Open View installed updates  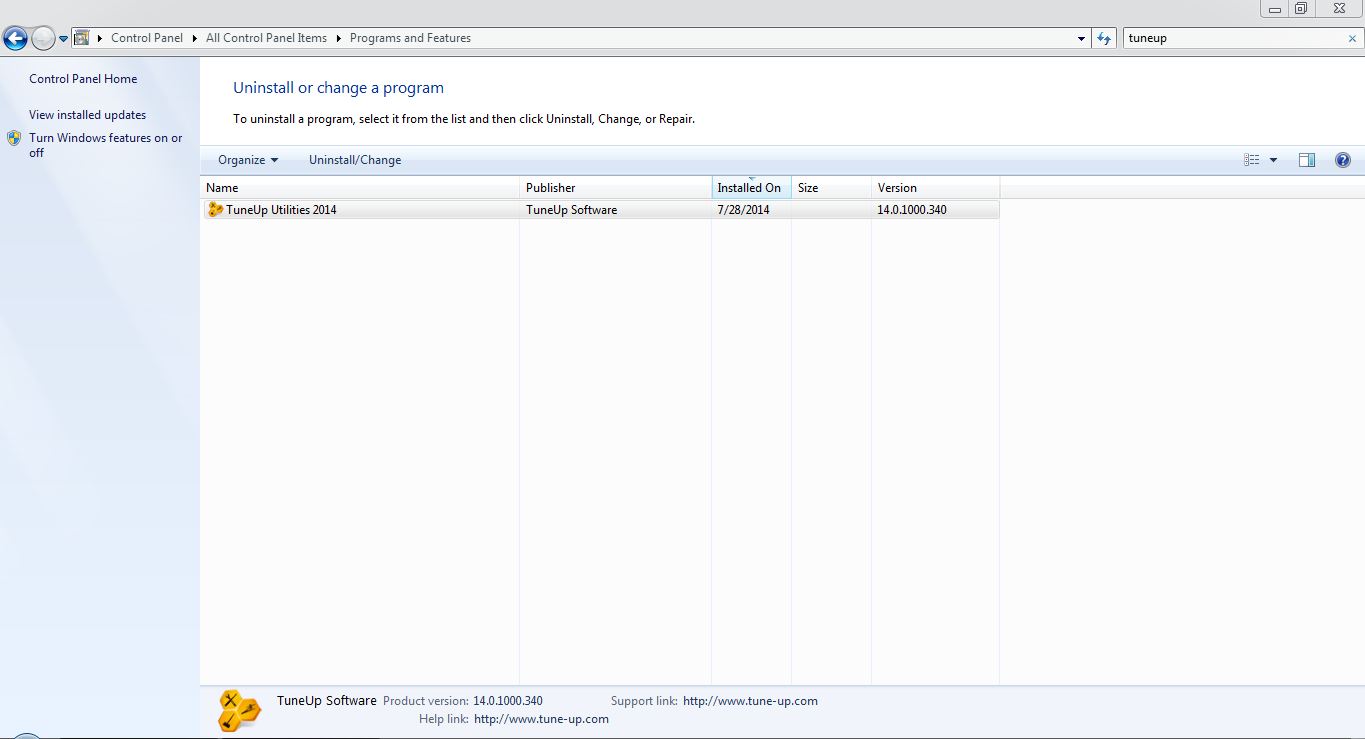[87, 115]
